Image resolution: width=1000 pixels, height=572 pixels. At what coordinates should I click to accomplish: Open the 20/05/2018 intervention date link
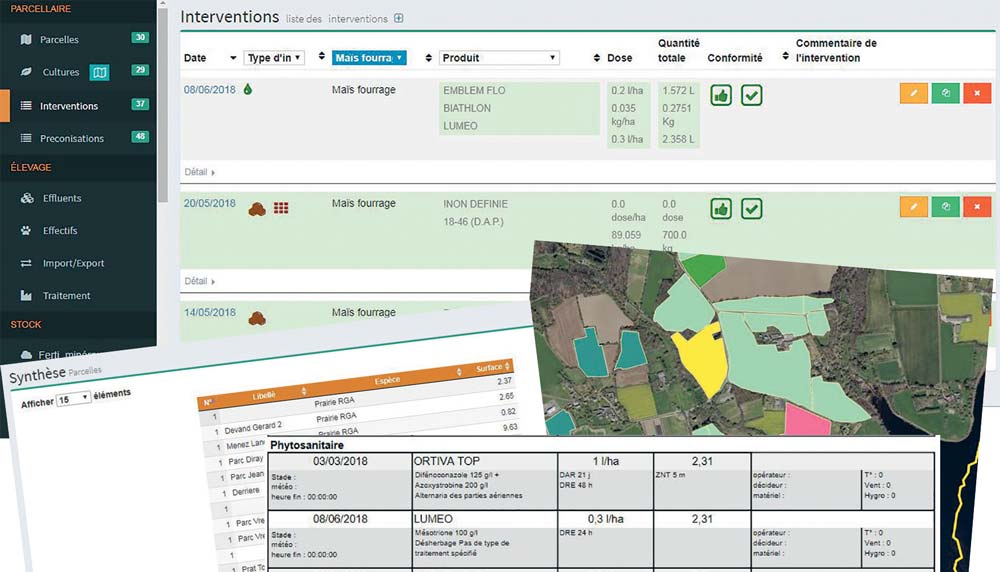click(x=210, y=203)
